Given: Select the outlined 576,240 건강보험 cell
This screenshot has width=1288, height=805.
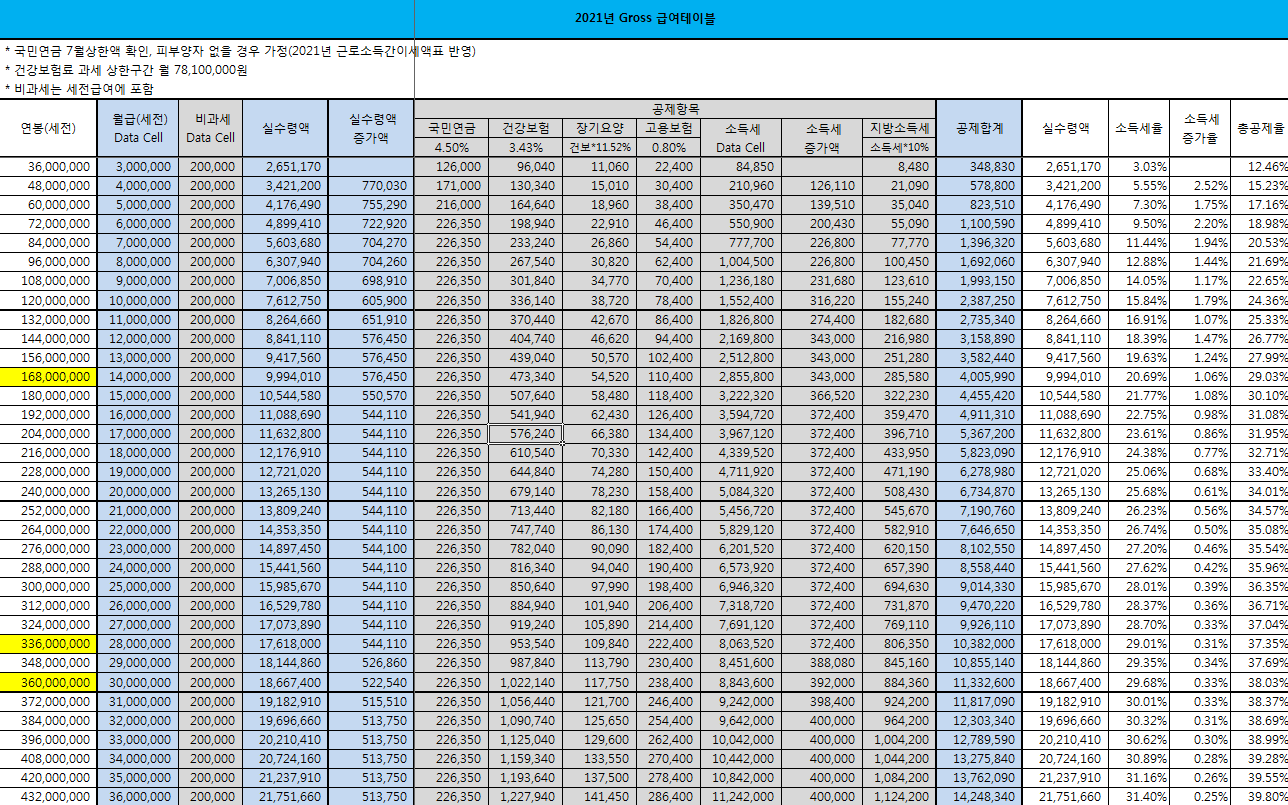Looking at the screenshot, I should 525,434.
